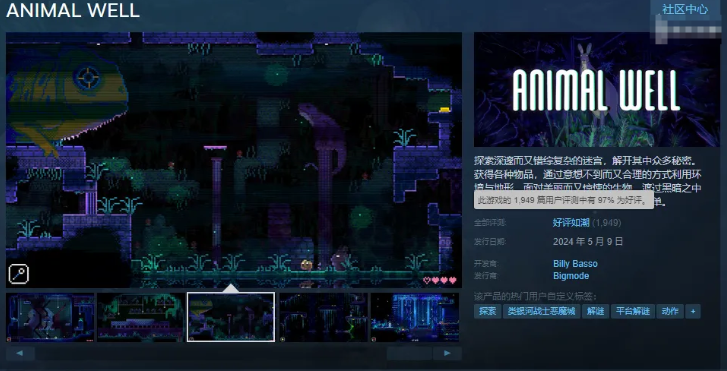
Task: Click the 动作 tag
Action: click(670, 311)
